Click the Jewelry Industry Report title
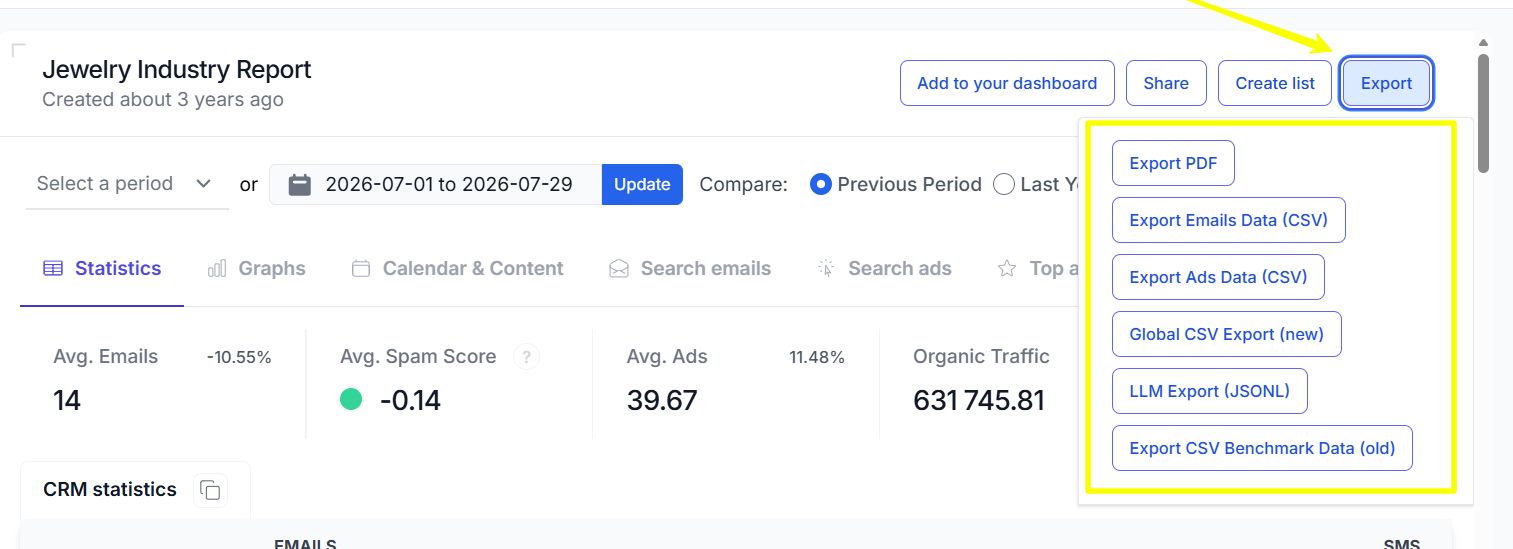This screenshot has height=549, width=1513. (x=177, y=69)
